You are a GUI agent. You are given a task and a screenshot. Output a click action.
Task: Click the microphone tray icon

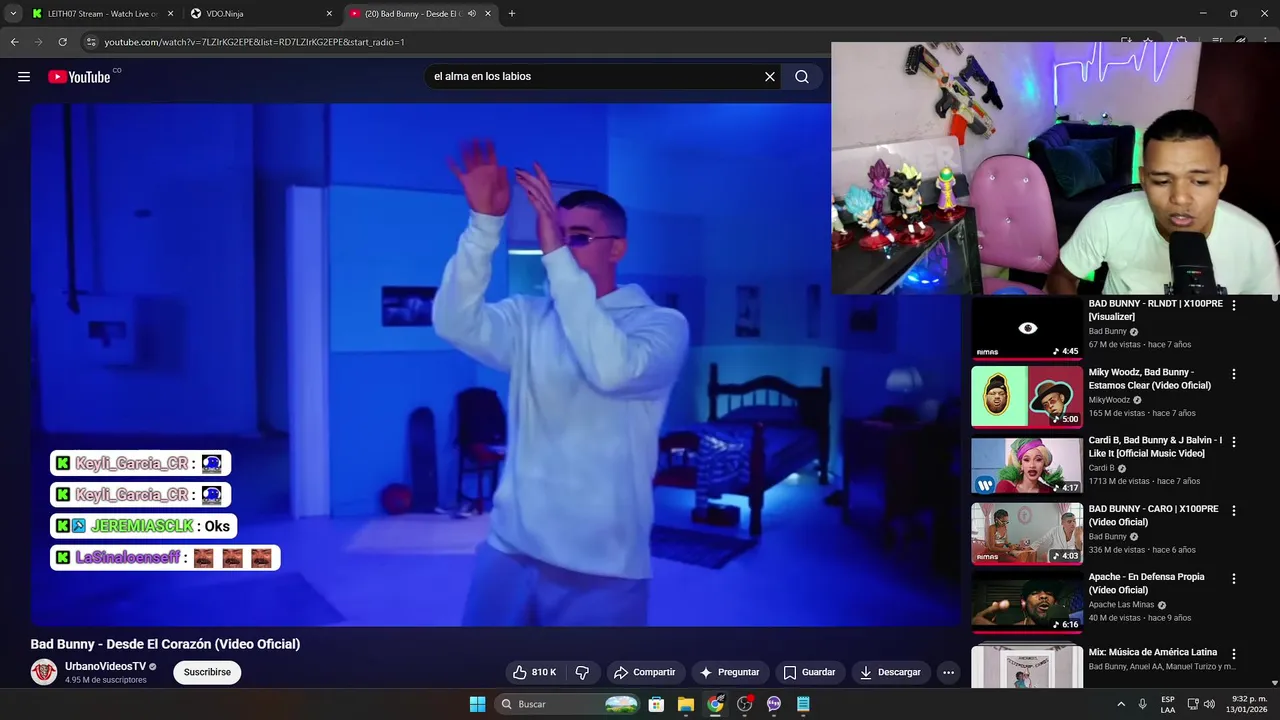[1143, 704]
